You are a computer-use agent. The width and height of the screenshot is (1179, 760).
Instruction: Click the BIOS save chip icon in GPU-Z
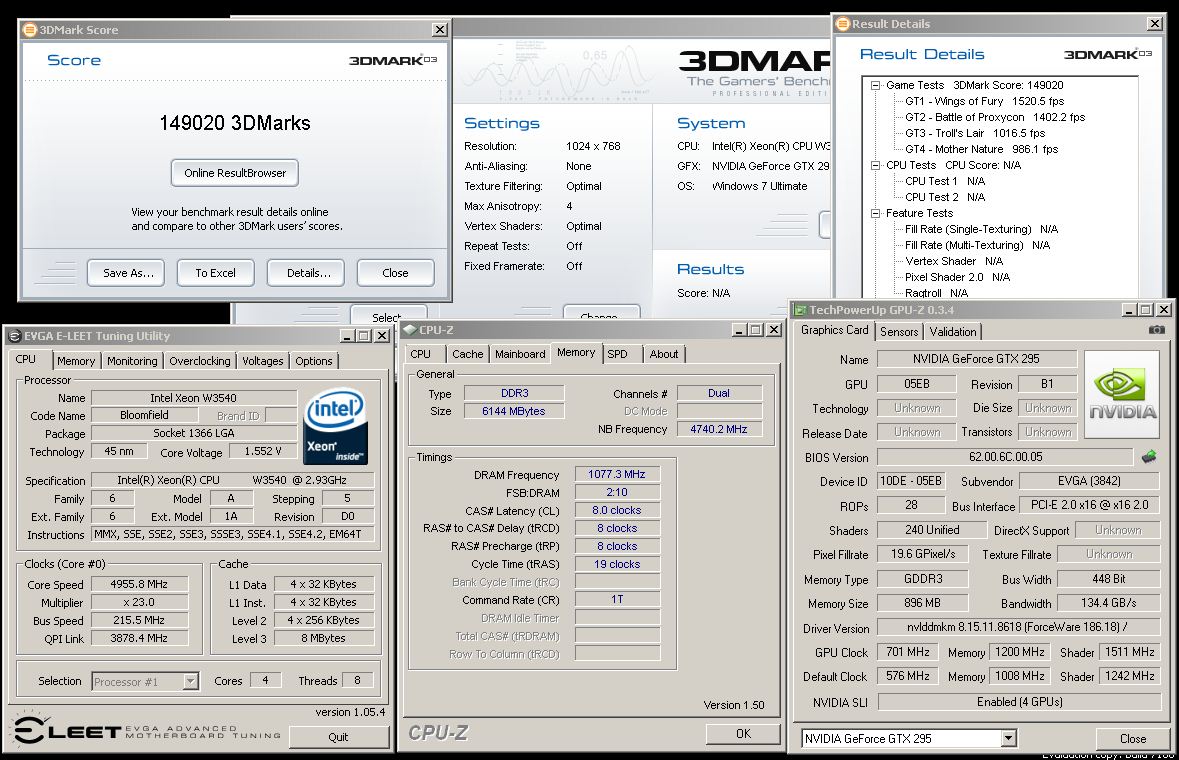point(1149,456)
